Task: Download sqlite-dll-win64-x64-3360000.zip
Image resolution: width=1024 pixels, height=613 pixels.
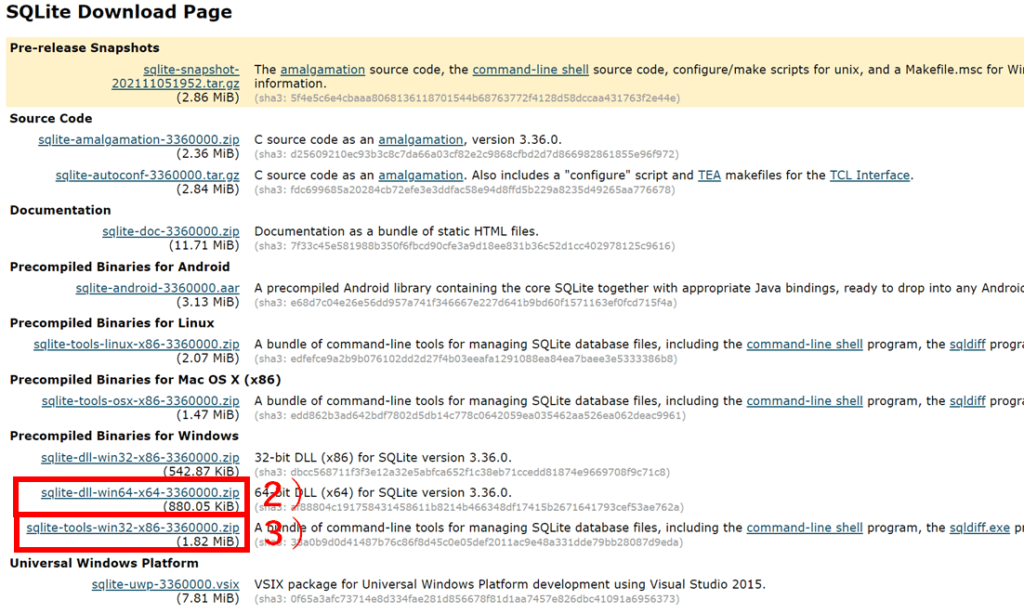Action: 140,493
